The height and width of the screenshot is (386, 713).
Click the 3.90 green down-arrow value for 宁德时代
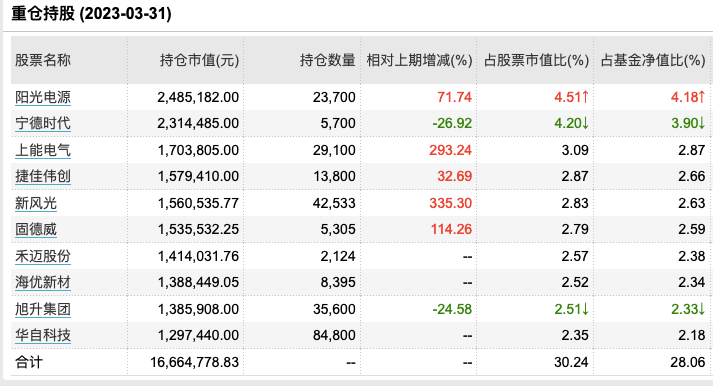coord(688,123)
